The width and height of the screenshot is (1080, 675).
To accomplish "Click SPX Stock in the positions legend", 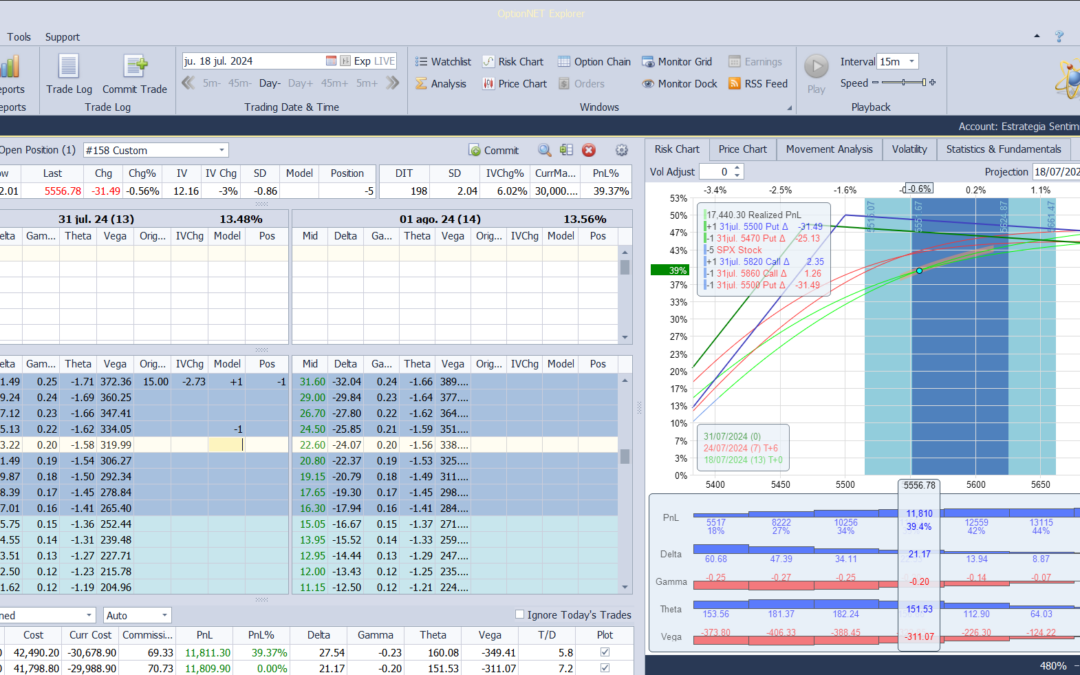I will (738, 250).
